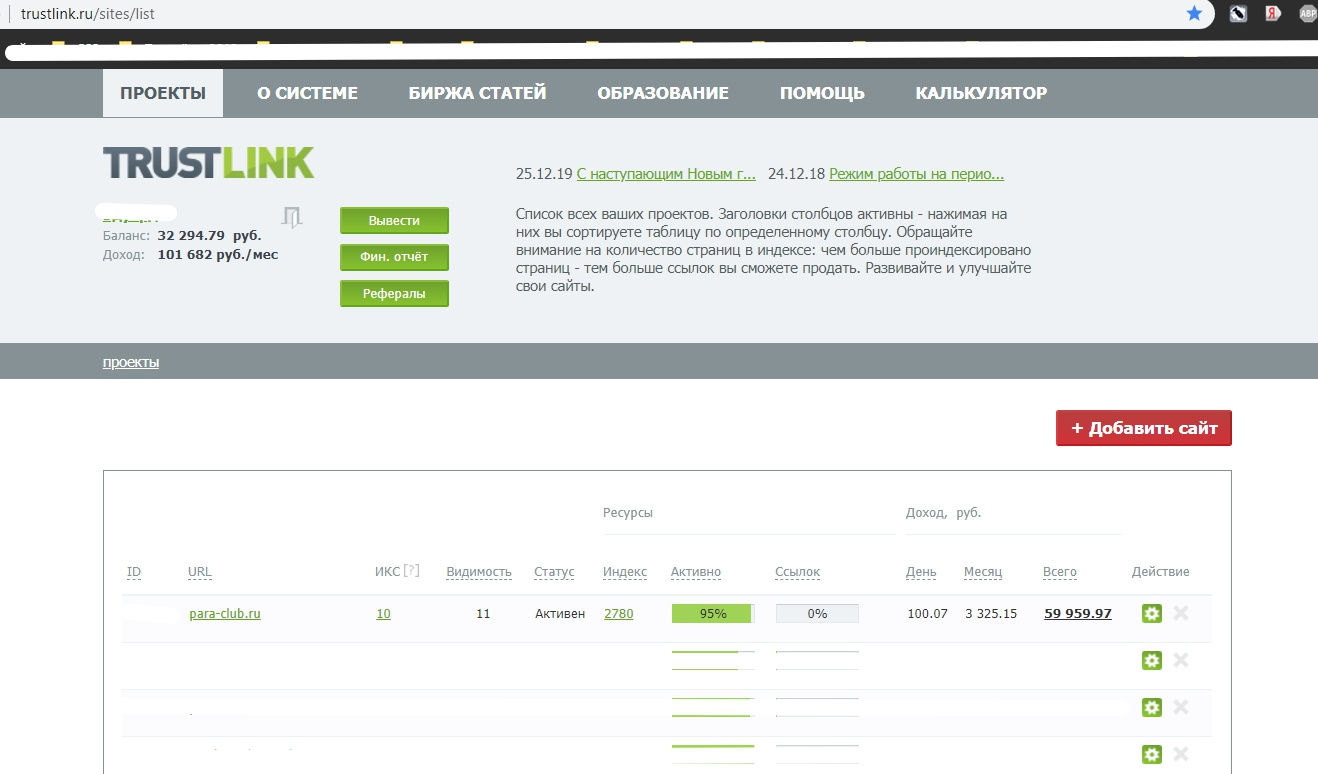
Task: Click the X icon in the row just below para-club.ru
Action: [x=1181, y=660]
